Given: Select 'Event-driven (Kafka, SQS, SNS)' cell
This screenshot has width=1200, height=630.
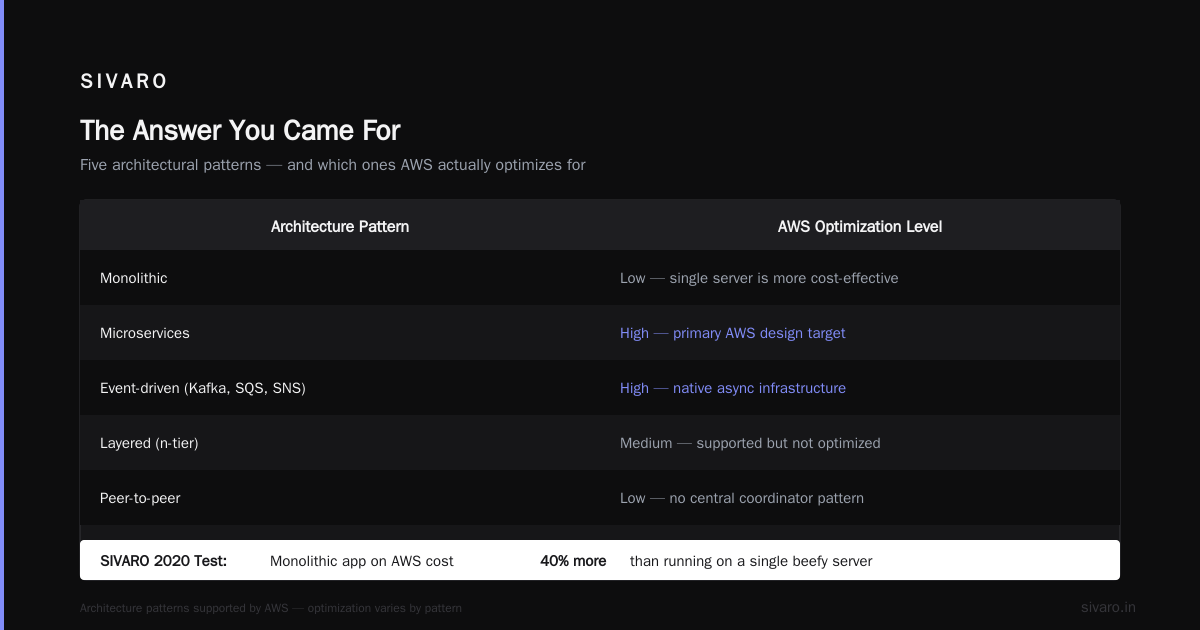Looking at the screenshot, I should coord(203,388).
